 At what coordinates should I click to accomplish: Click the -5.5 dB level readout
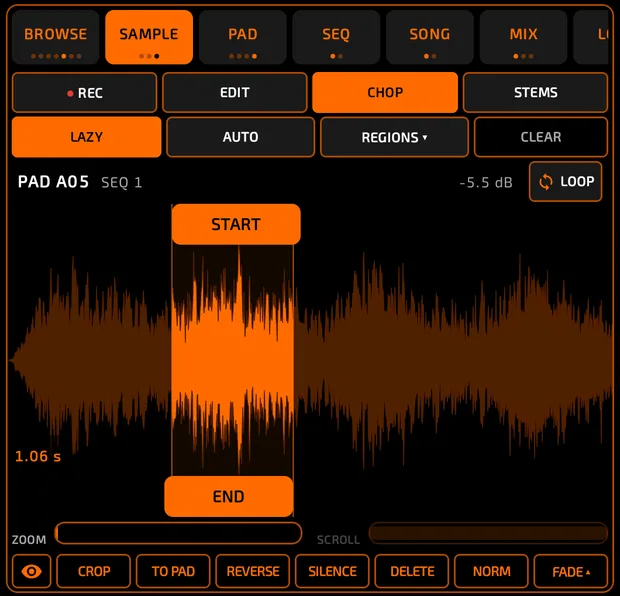coord(486,183)
